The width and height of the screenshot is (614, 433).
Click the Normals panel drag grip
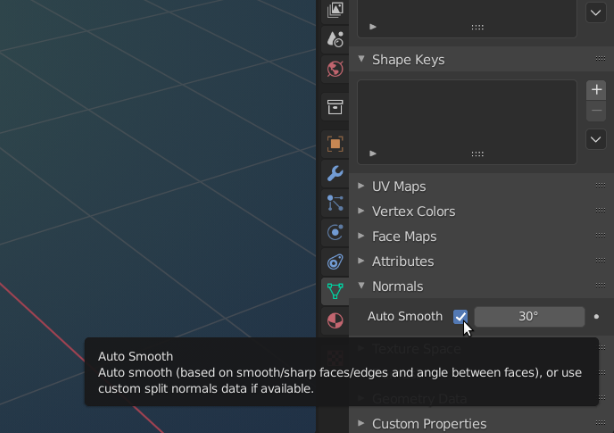click(x=600, y=285)
